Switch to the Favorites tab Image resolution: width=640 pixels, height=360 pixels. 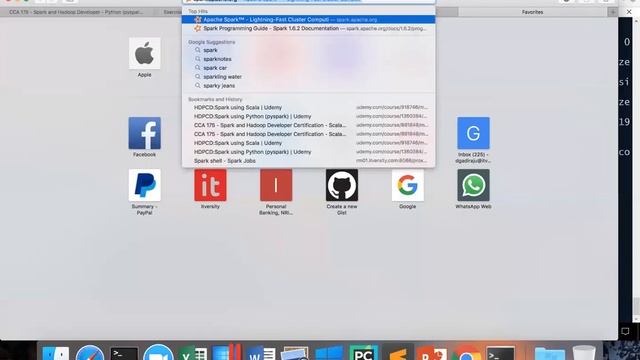click(532, 12)
